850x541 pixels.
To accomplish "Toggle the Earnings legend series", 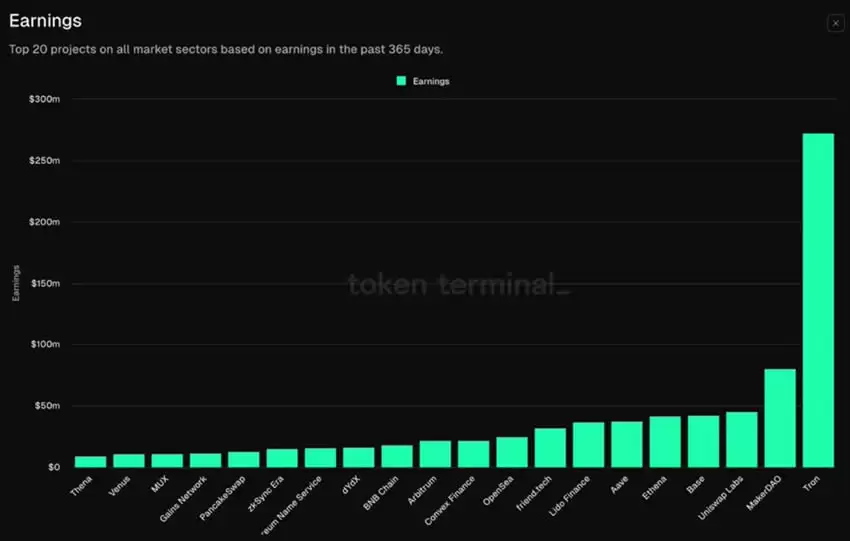I will pyautogui.click(x=431, y=81).
